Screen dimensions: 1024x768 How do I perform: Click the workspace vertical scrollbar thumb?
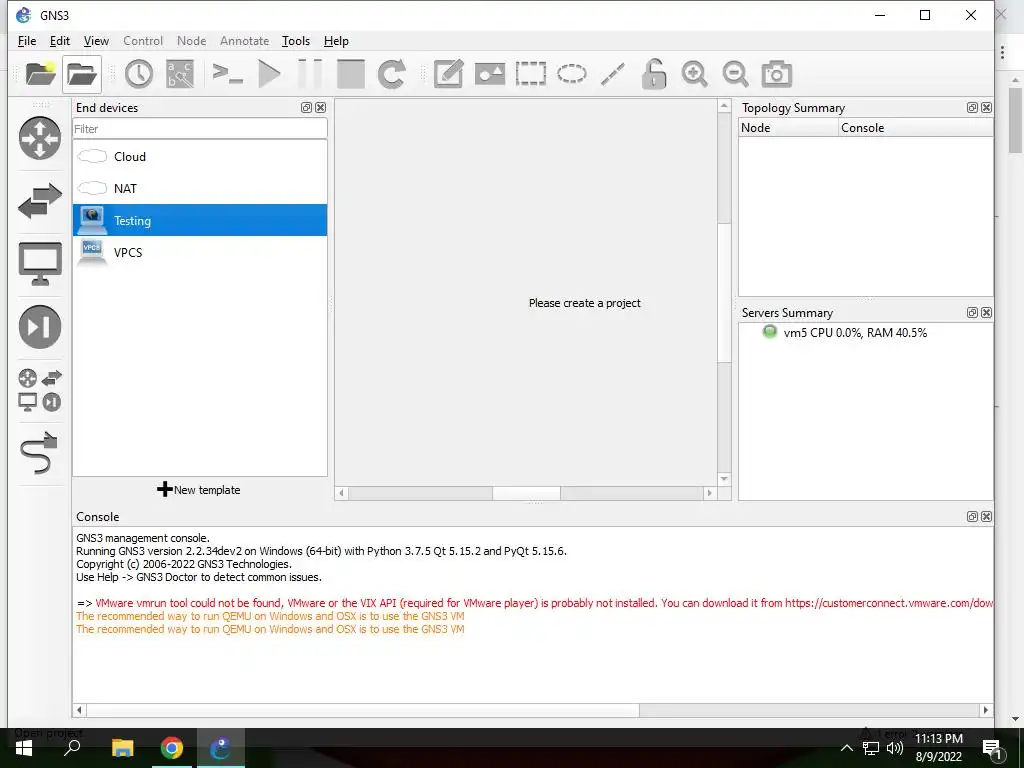[724, 293]
